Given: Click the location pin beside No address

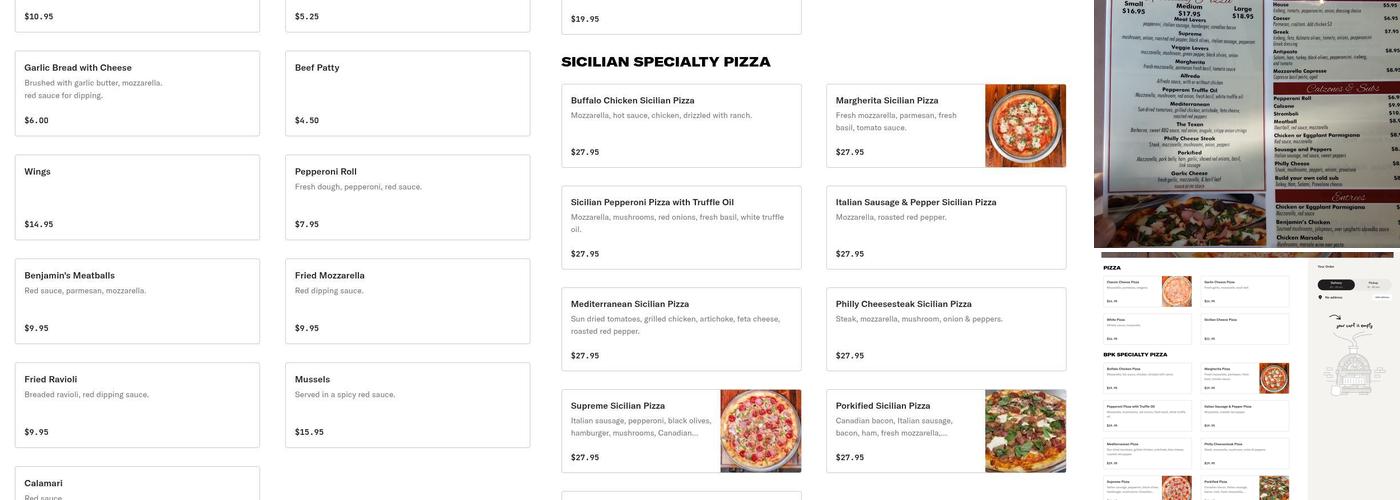Looking at the screenshot, I should 1321,297.
